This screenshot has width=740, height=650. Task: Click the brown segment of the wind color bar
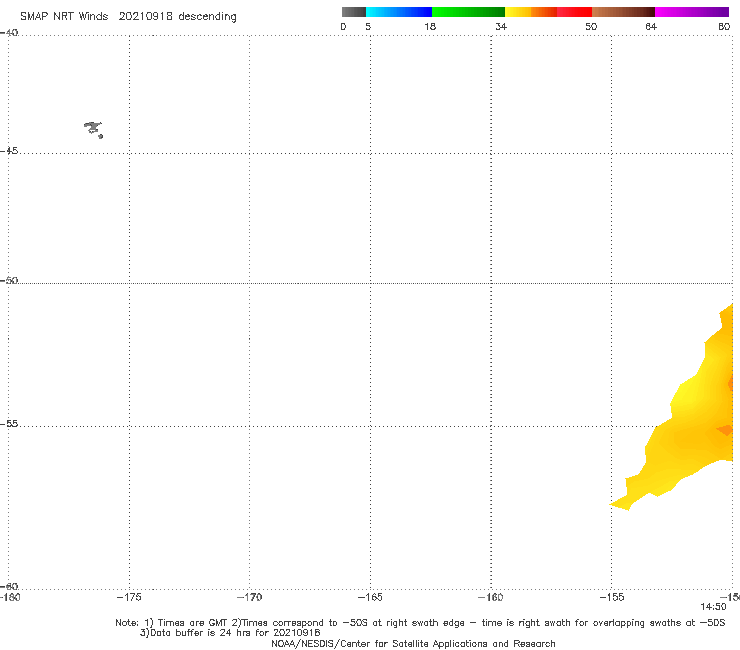(x=623, y=12)
